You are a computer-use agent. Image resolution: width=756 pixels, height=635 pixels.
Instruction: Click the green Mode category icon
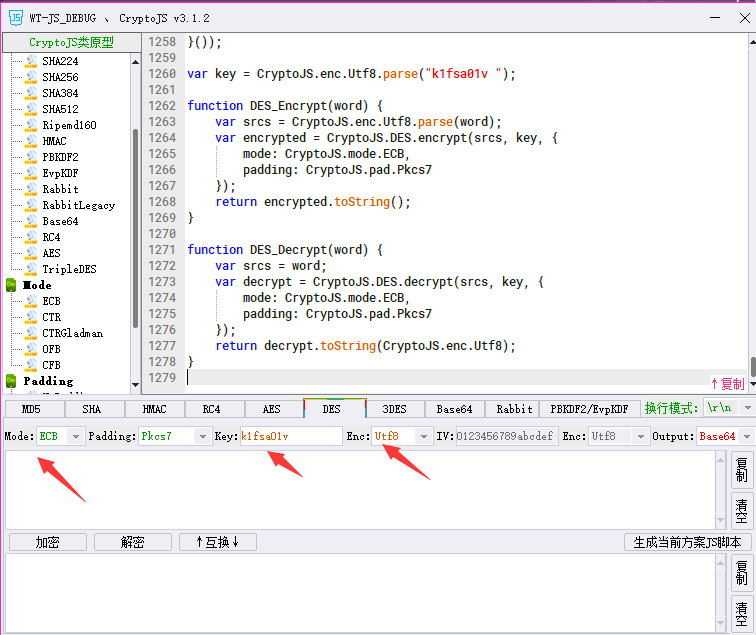(12, 285)
